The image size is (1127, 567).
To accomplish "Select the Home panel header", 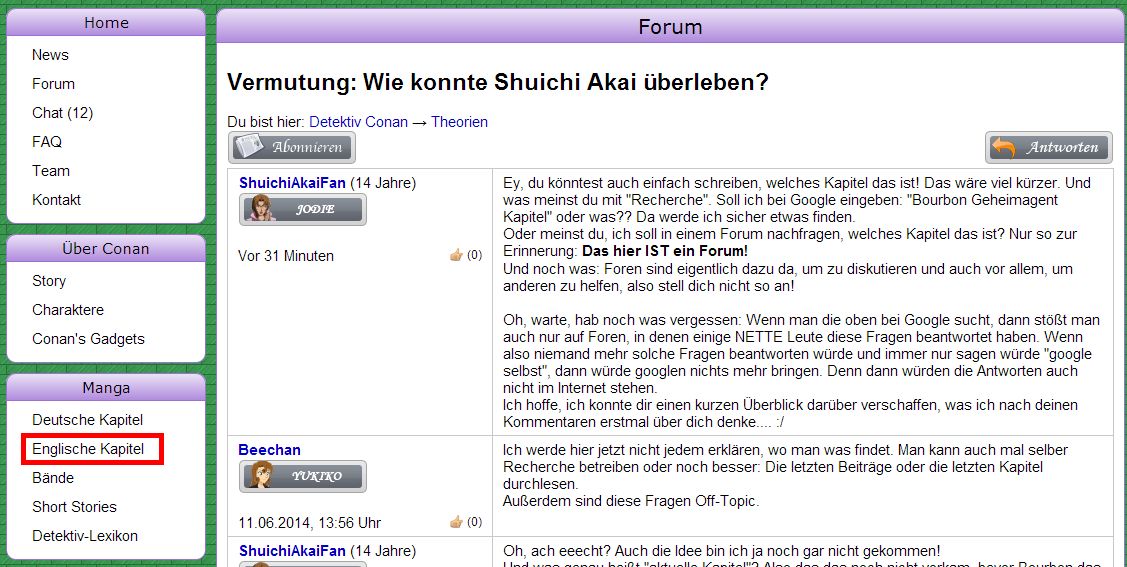I will click(106, 23).
